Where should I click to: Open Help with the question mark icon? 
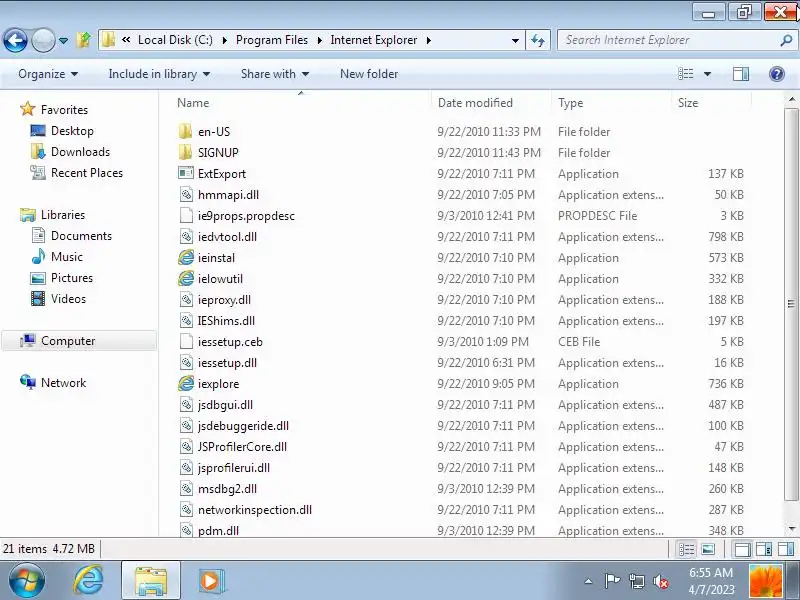click(777, 74)
